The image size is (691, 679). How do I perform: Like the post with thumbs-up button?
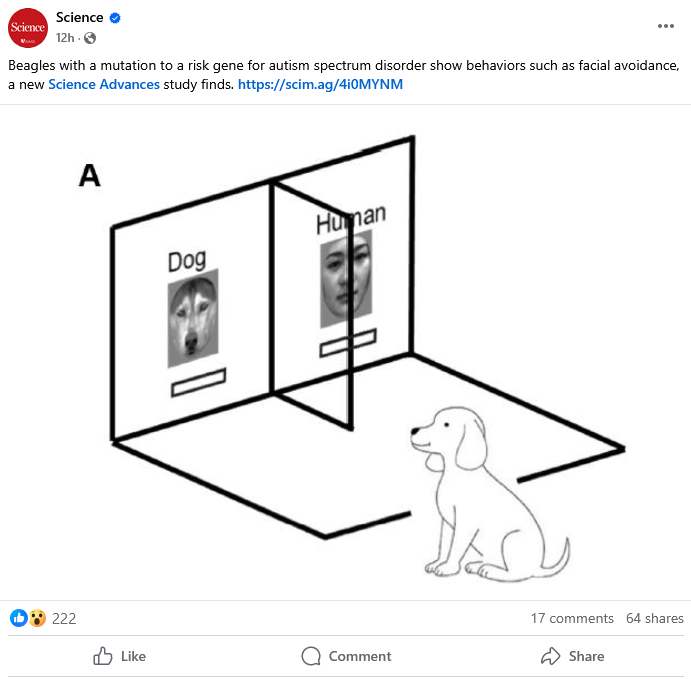tap(119, 656)
